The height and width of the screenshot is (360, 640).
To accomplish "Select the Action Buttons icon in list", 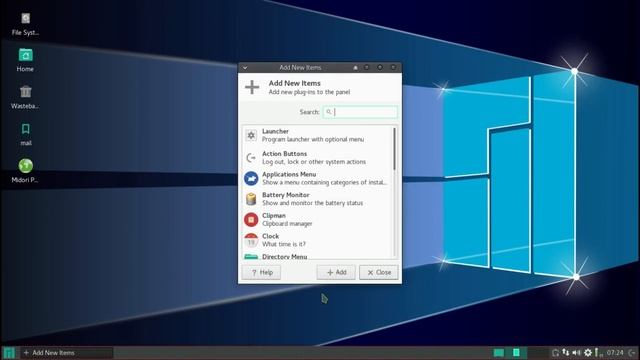I will click(251, 158).
